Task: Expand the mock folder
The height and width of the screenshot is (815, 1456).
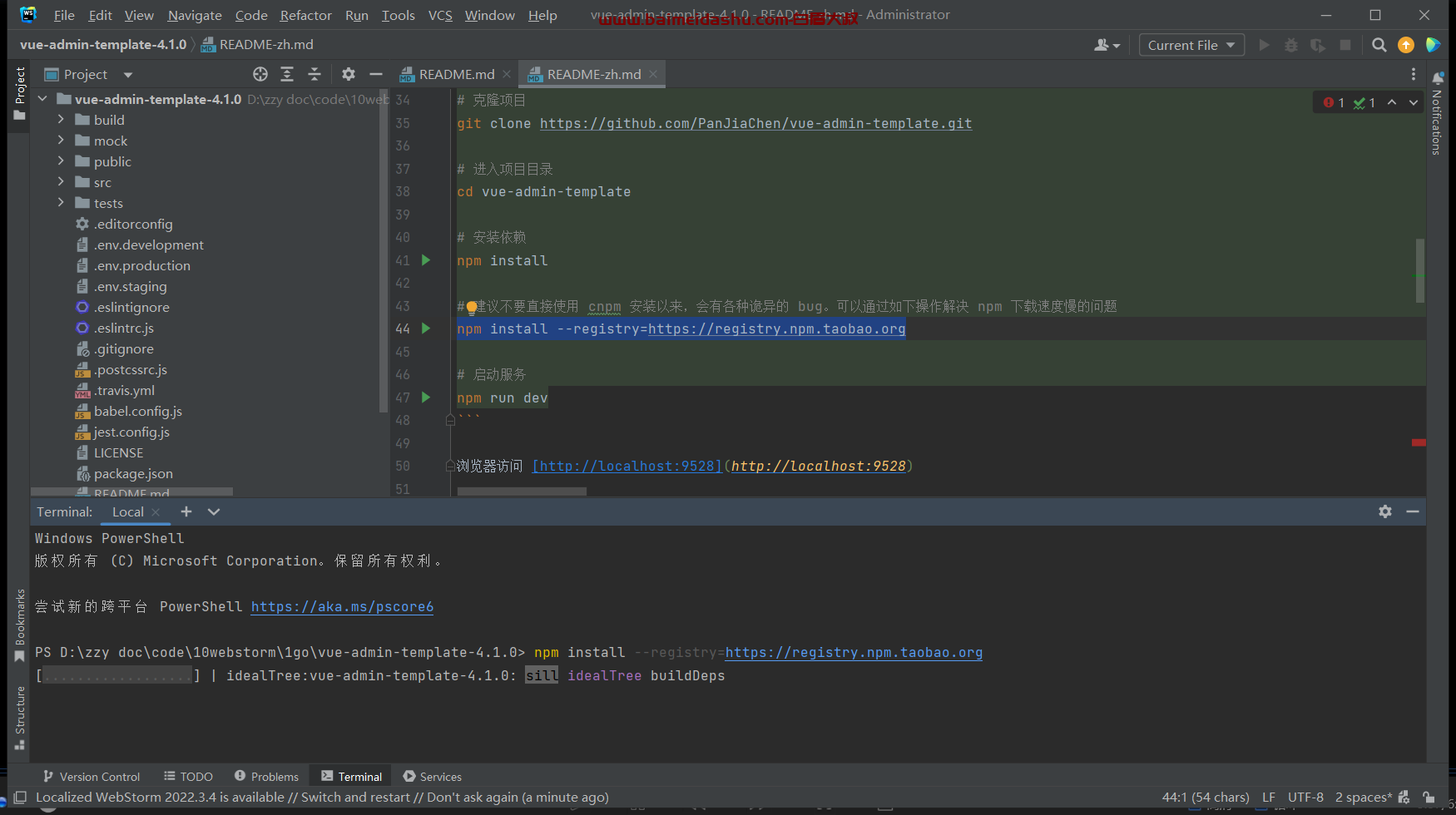Action: click(61, 141)
